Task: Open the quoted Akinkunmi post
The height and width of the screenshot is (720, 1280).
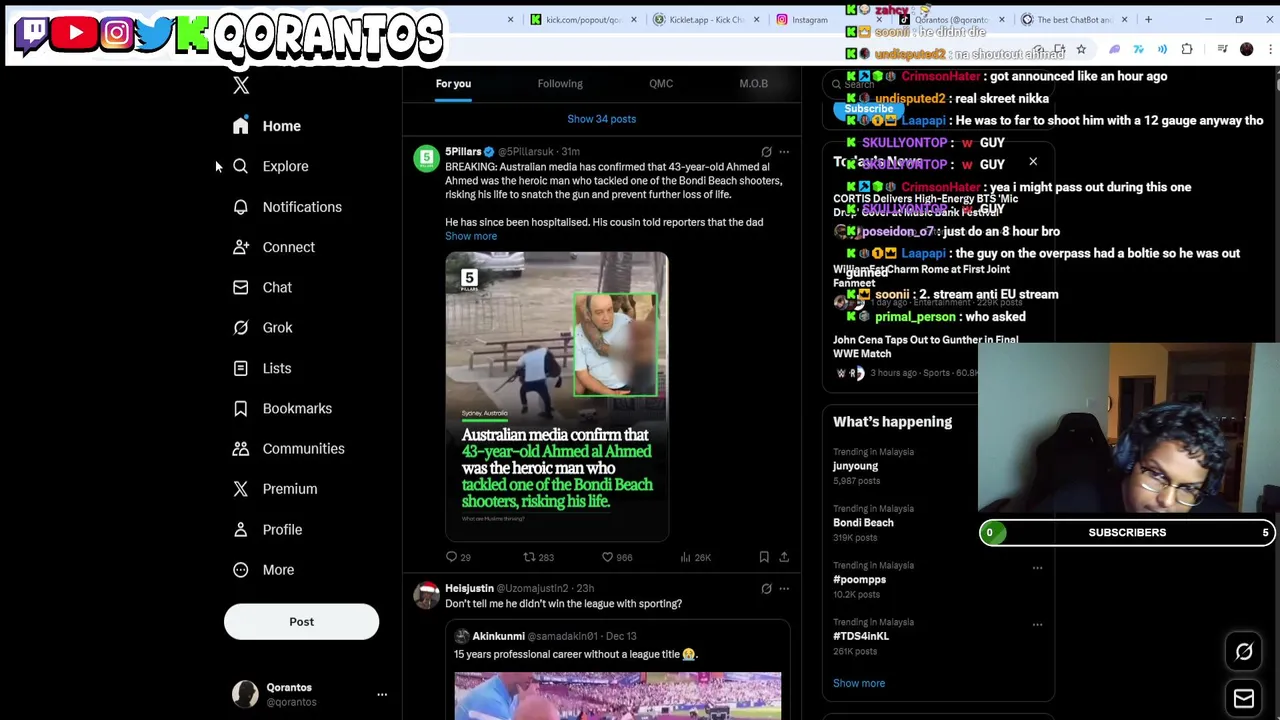Action: pyautogui.click(x=618, y=670)
